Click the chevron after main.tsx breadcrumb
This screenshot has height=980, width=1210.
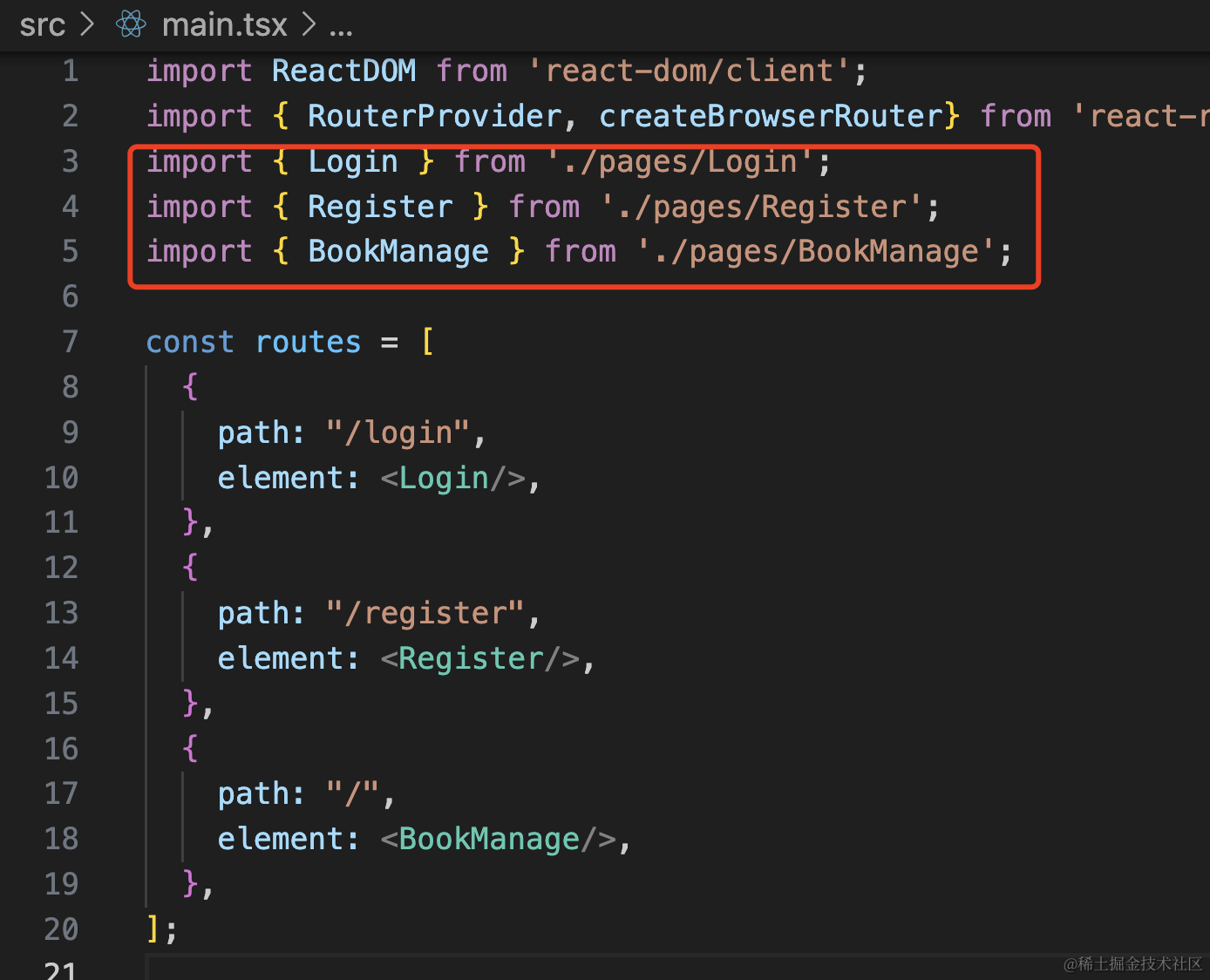point(309,24)
